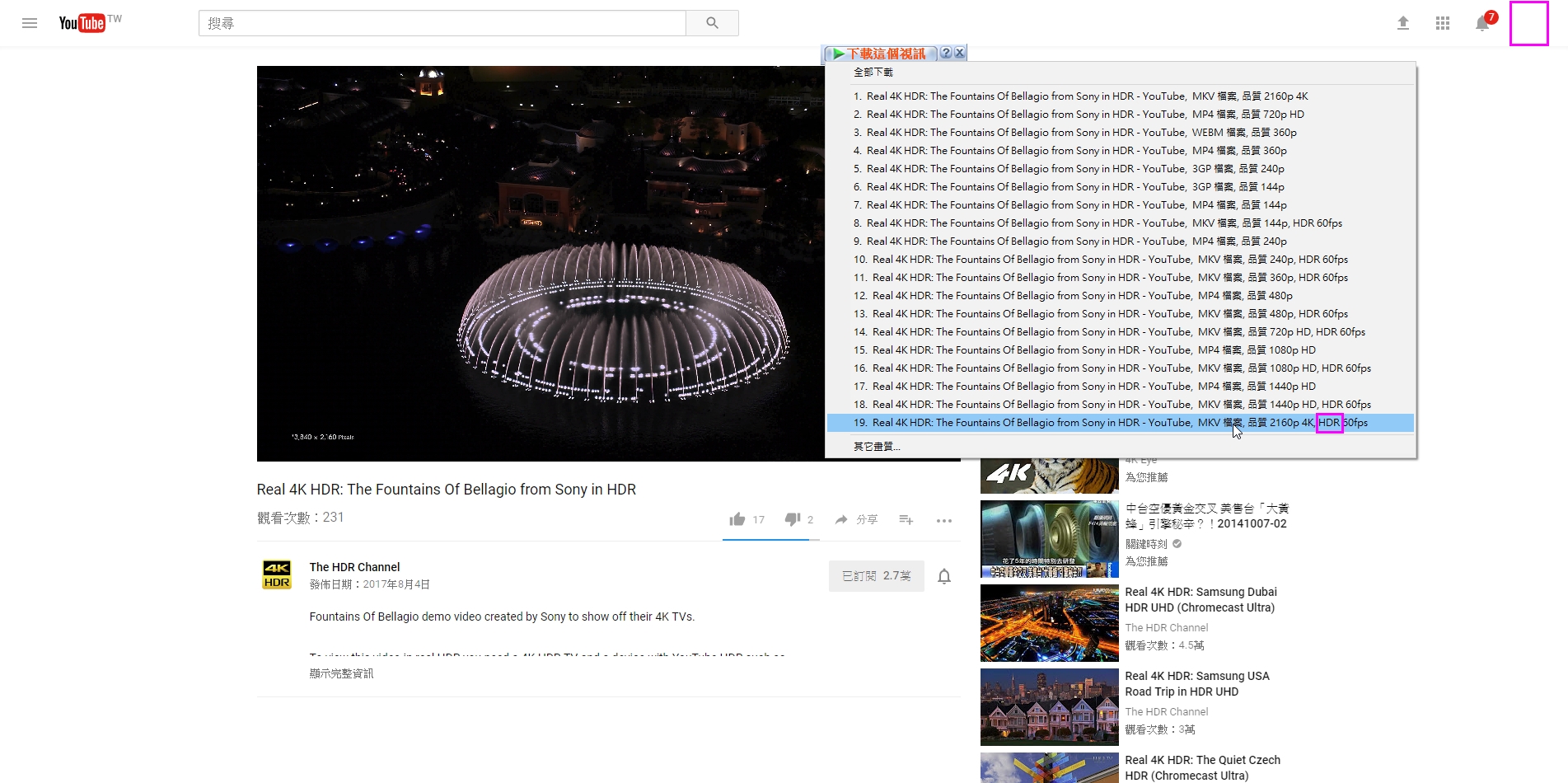Image resolution: width=1568 pixels, height=783 pixels.
Task: Toggle channel notification bell beside subscribe
Action: pyautogui.click(x=944, y=576)
